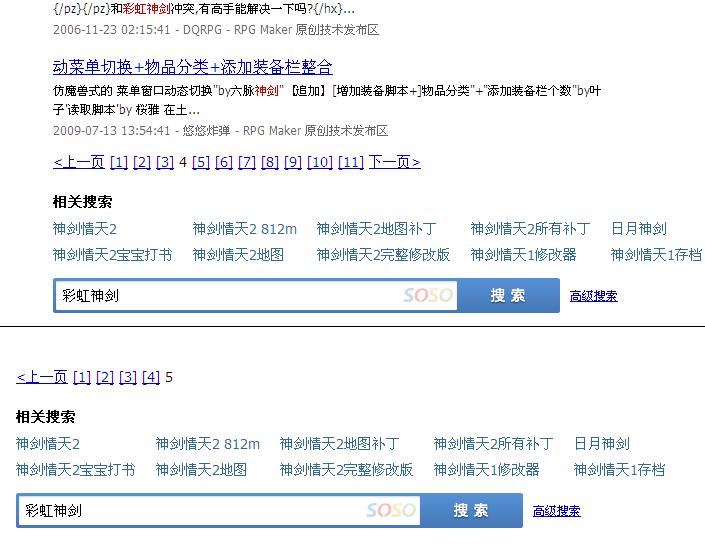Image resolution: width=705 pixels, height=549 pixels.
Task: Click current page number 4 in upper pagination
Action: click(x=183, y=162)
